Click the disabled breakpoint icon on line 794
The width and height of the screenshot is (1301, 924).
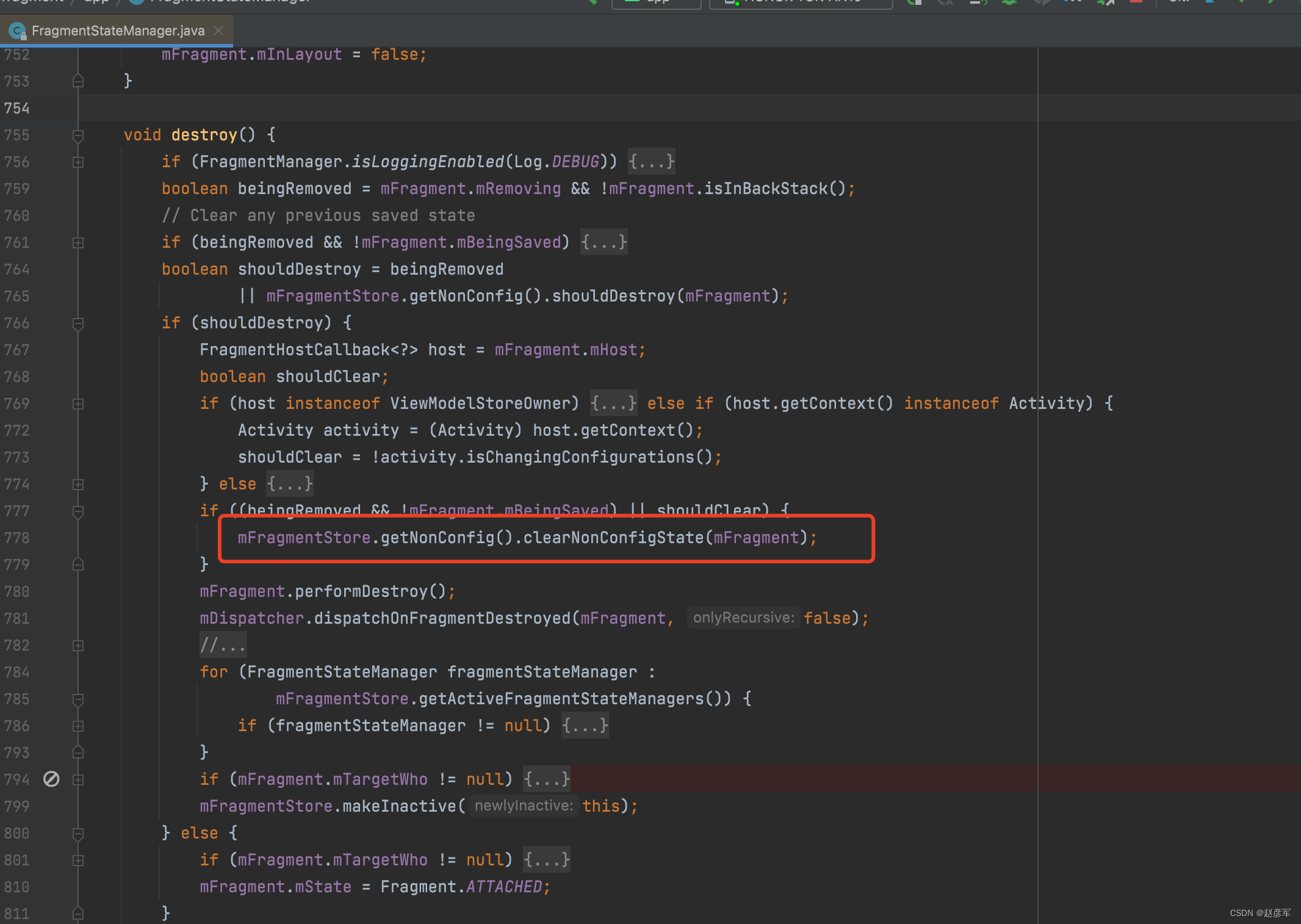point(51,779)
